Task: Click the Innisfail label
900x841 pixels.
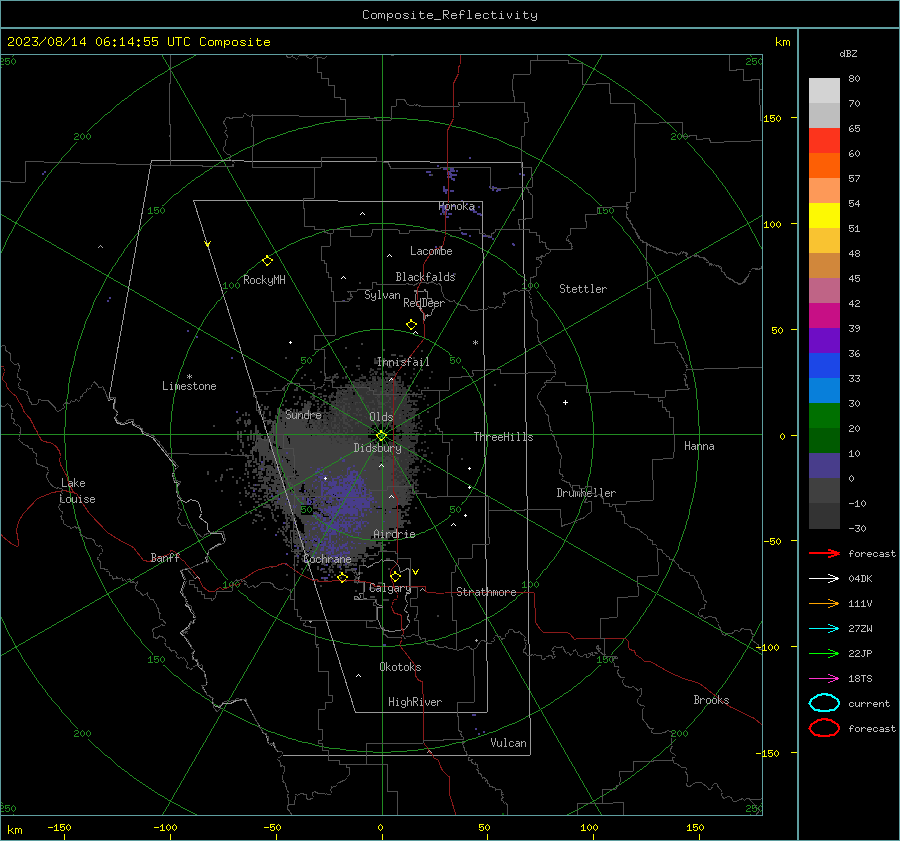Action: coord(403,362)
